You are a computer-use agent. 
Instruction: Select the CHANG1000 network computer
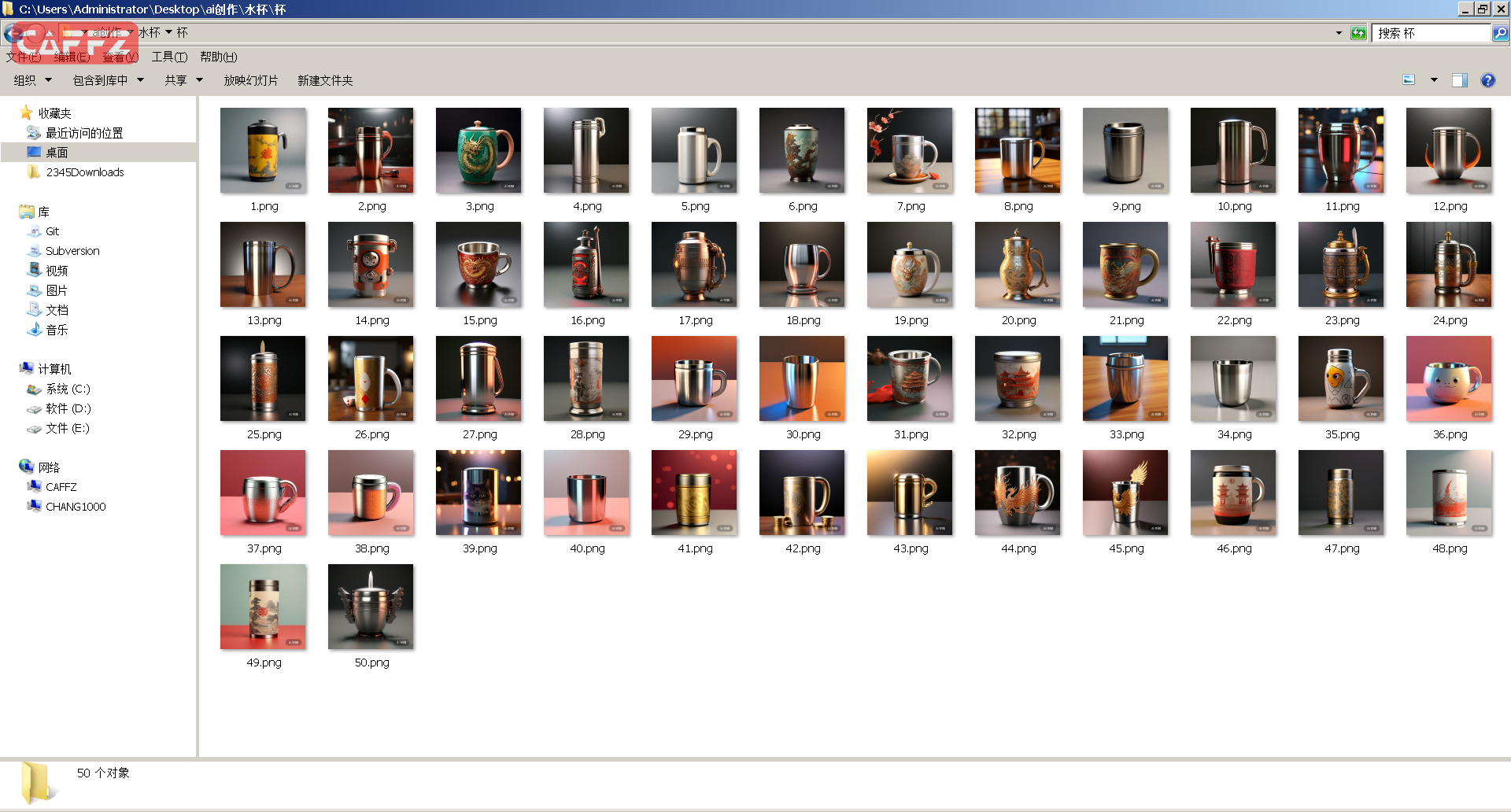click(75, 507)
